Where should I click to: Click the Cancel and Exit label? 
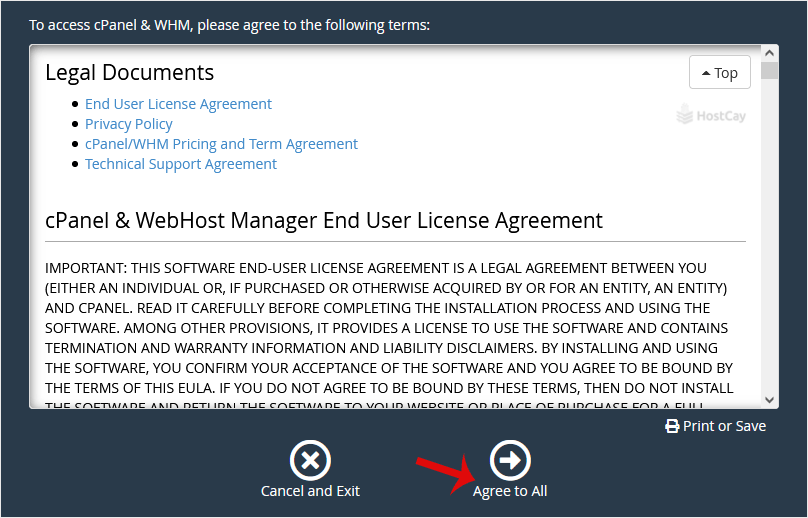[x=310, y=491]
